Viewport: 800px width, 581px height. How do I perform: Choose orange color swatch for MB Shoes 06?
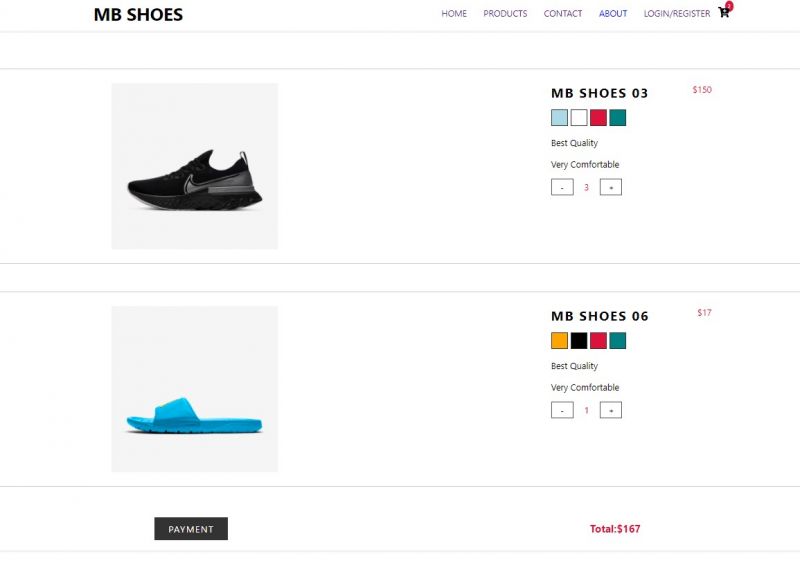(x=559, y=341)
